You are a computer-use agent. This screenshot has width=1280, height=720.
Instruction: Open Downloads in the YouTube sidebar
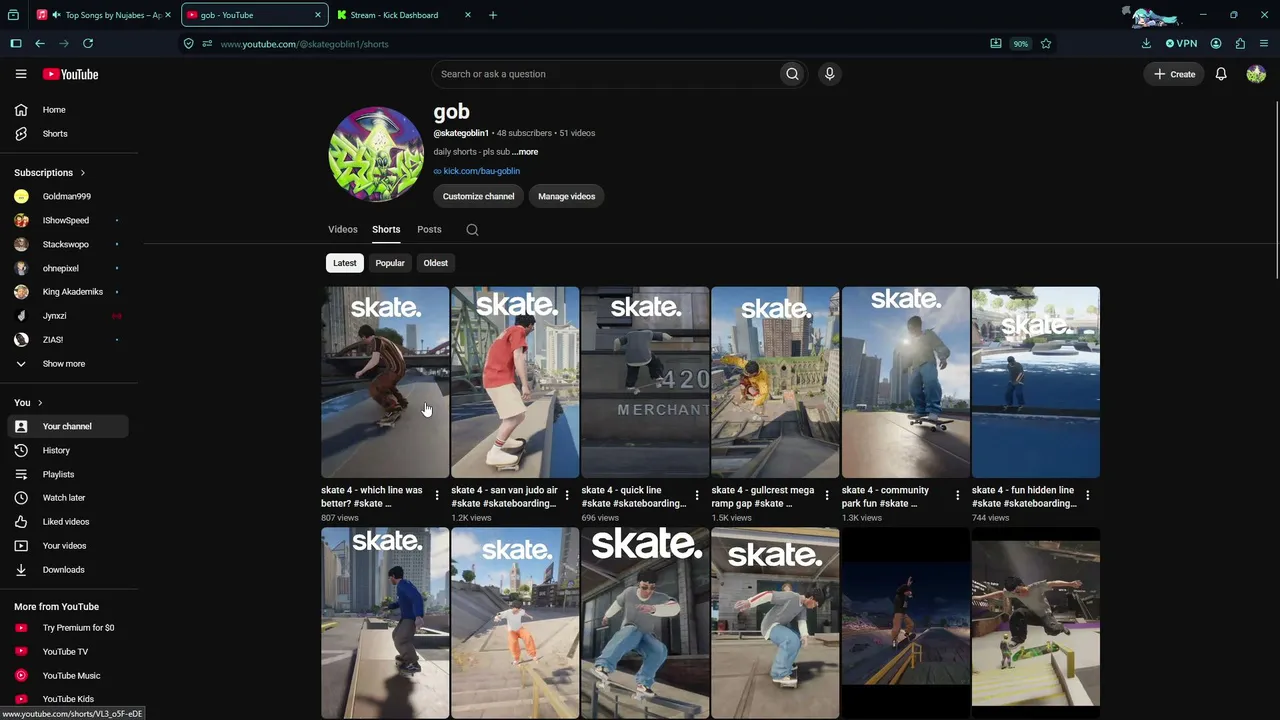pos(68,570)
